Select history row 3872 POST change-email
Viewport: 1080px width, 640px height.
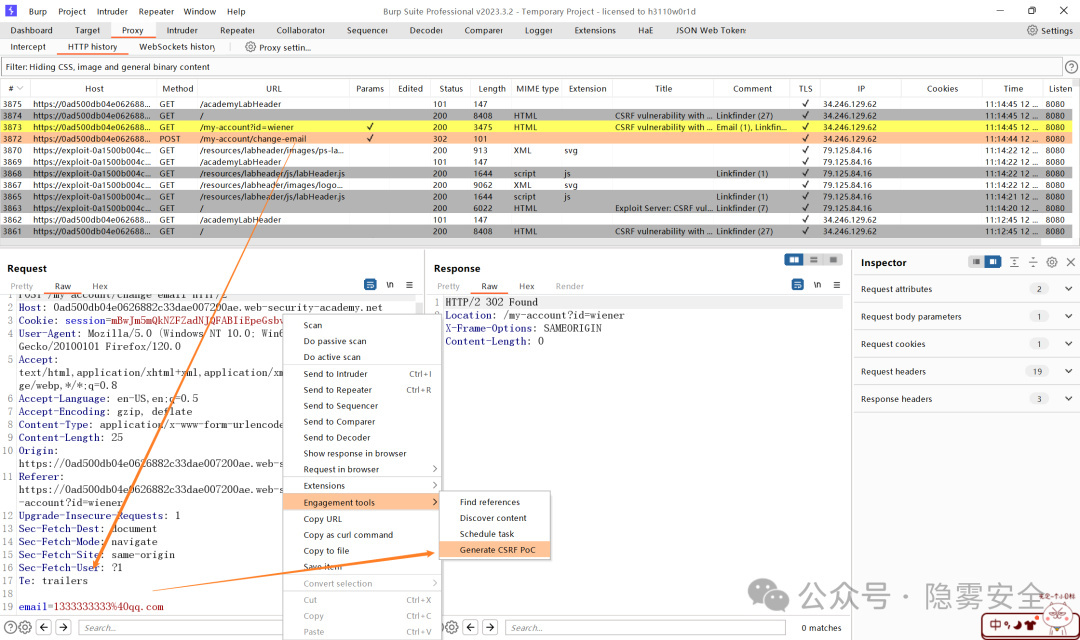(x=537, y=138)
